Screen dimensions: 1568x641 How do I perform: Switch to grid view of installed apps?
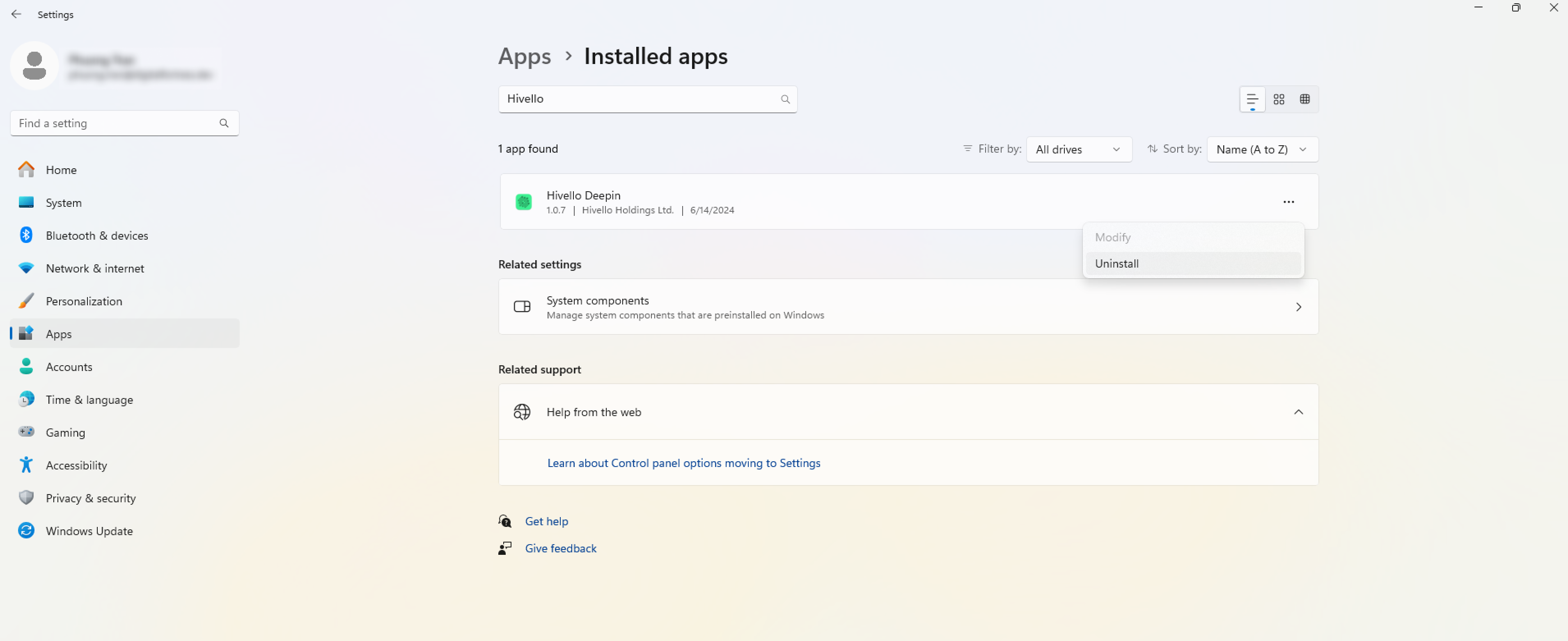(1279, 98)
